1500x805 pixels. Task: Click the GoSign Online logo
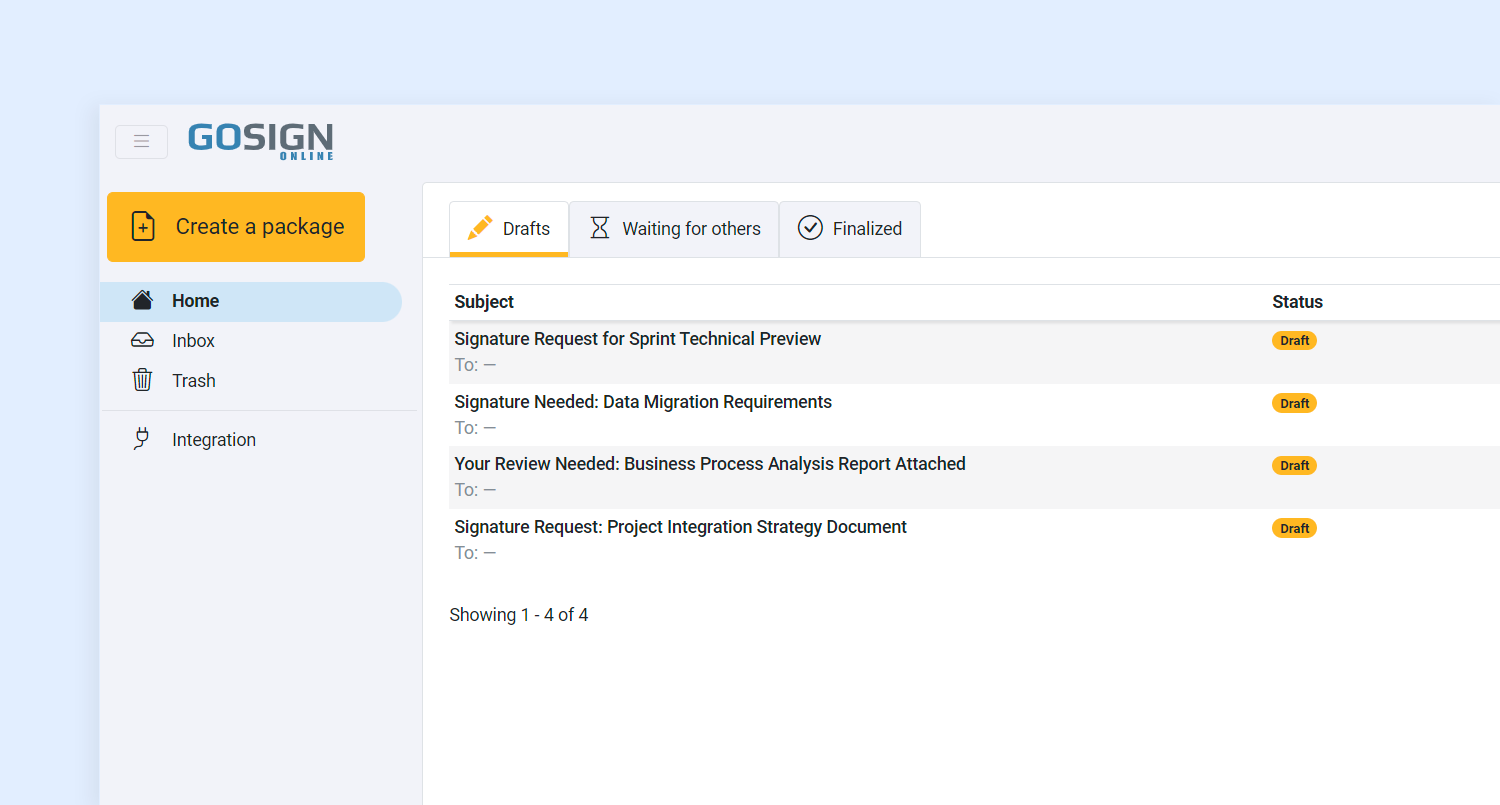point(260,140)
